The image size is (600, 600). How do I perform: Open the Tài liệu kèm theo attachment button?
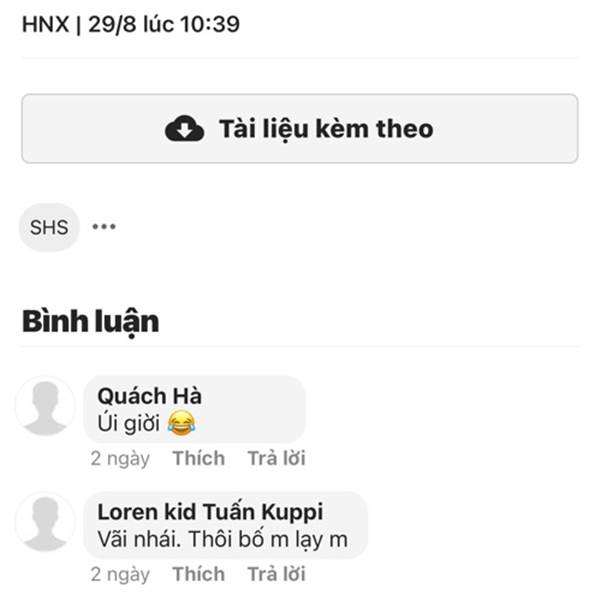(x=300, y=129)
